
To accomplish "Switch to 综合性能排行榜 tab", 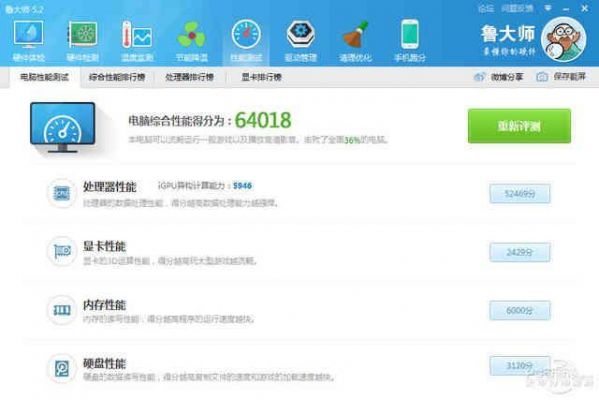I will point(117,77).
